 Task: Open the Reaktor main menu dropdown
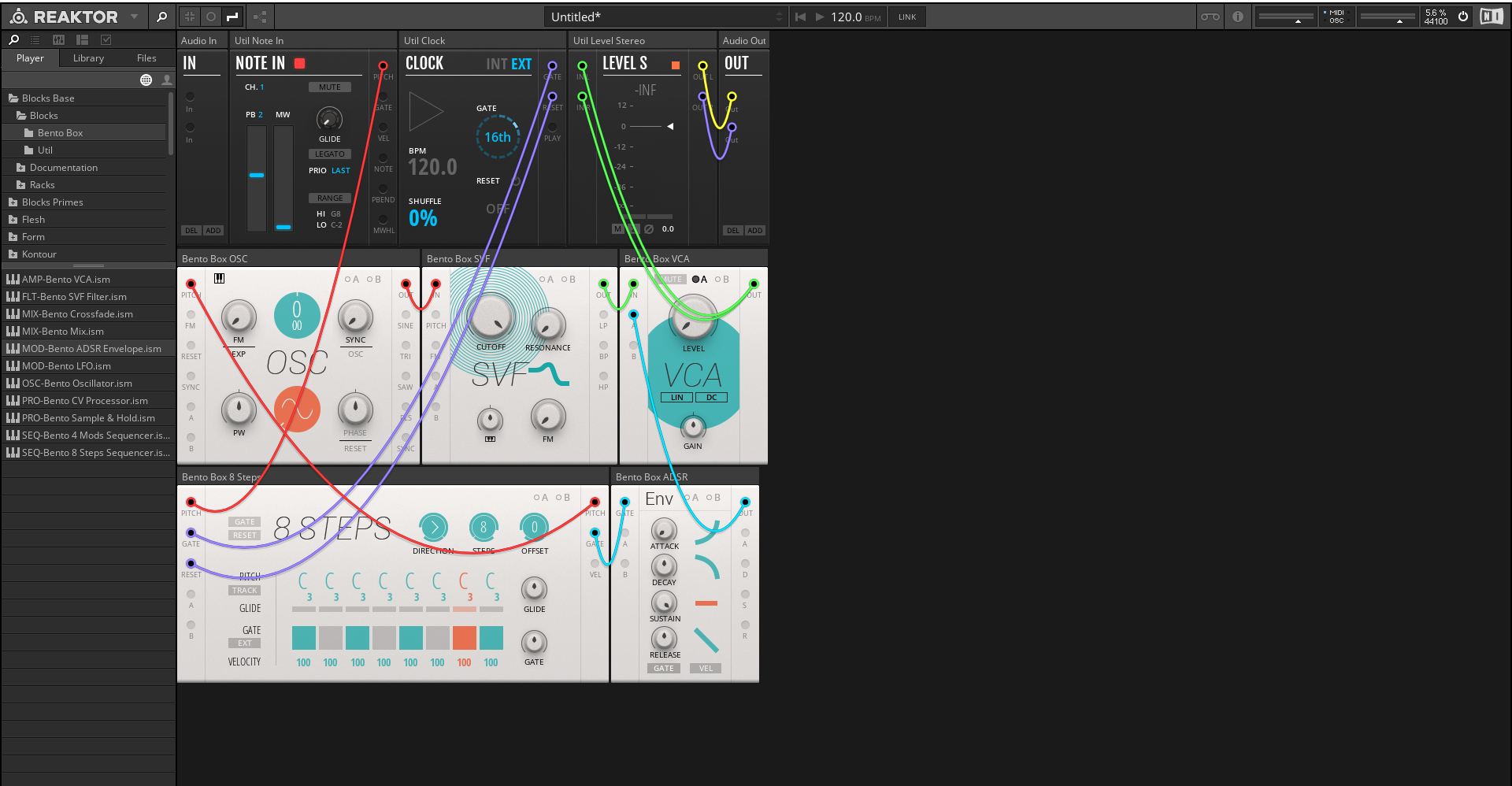click(x=134, y=17)
